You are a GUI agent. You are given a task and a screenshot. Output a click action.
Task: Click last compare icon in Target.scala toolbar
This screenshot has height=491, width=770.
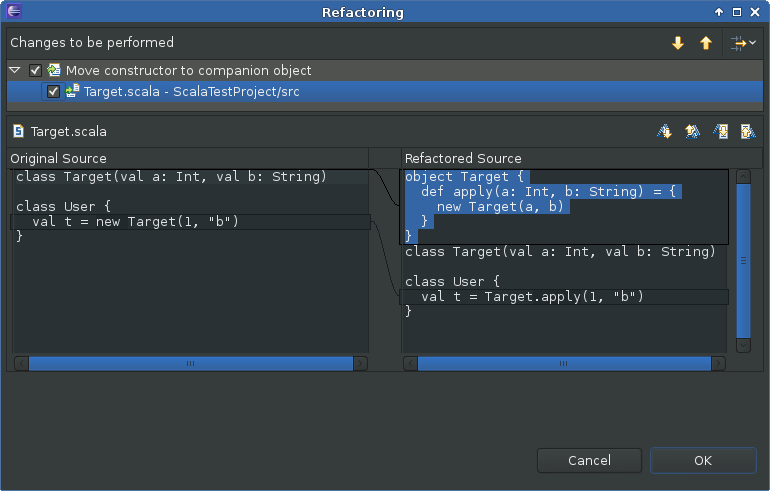[746, 131]
